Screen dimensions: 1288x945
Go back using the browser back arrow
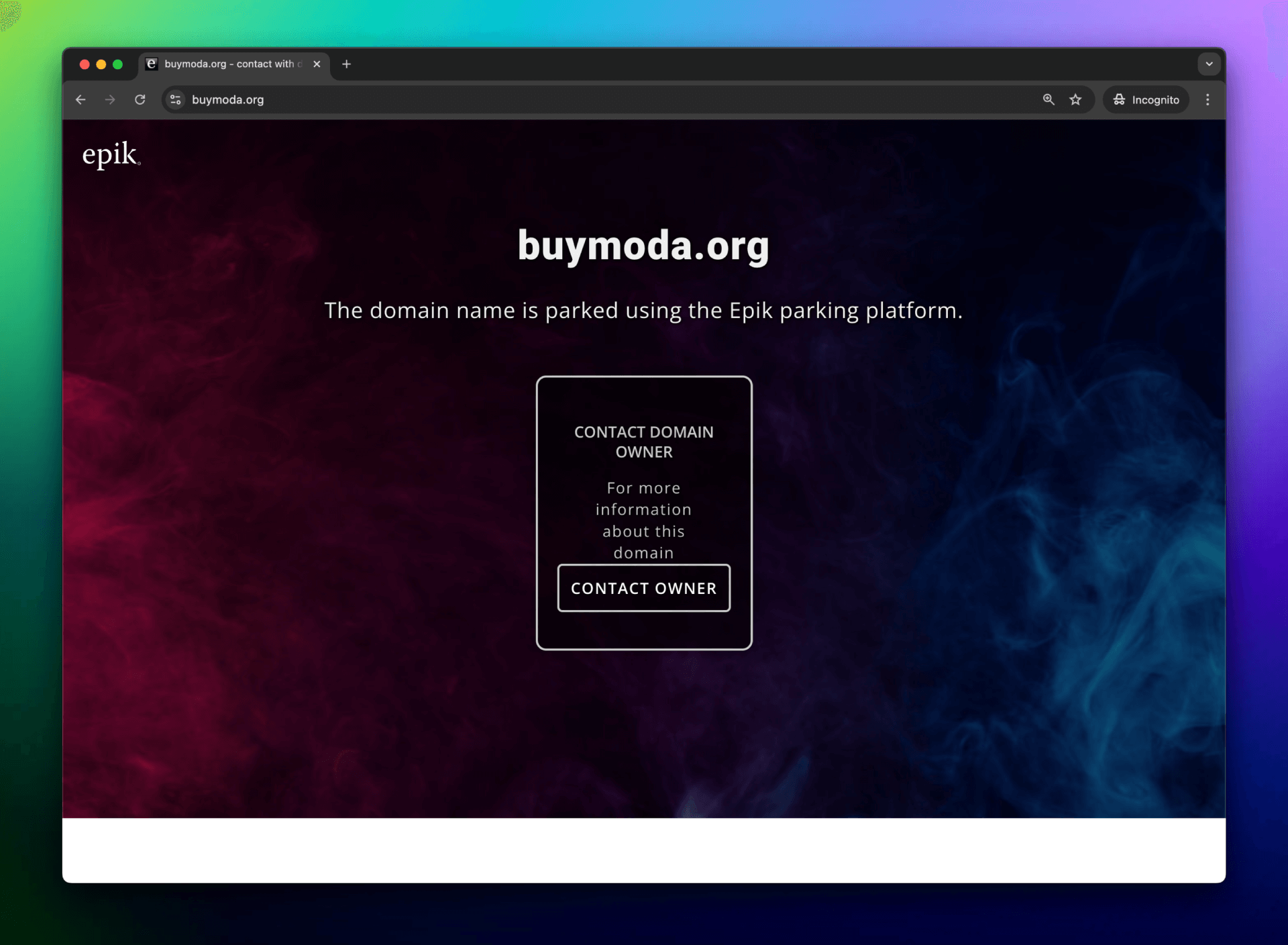80,100
